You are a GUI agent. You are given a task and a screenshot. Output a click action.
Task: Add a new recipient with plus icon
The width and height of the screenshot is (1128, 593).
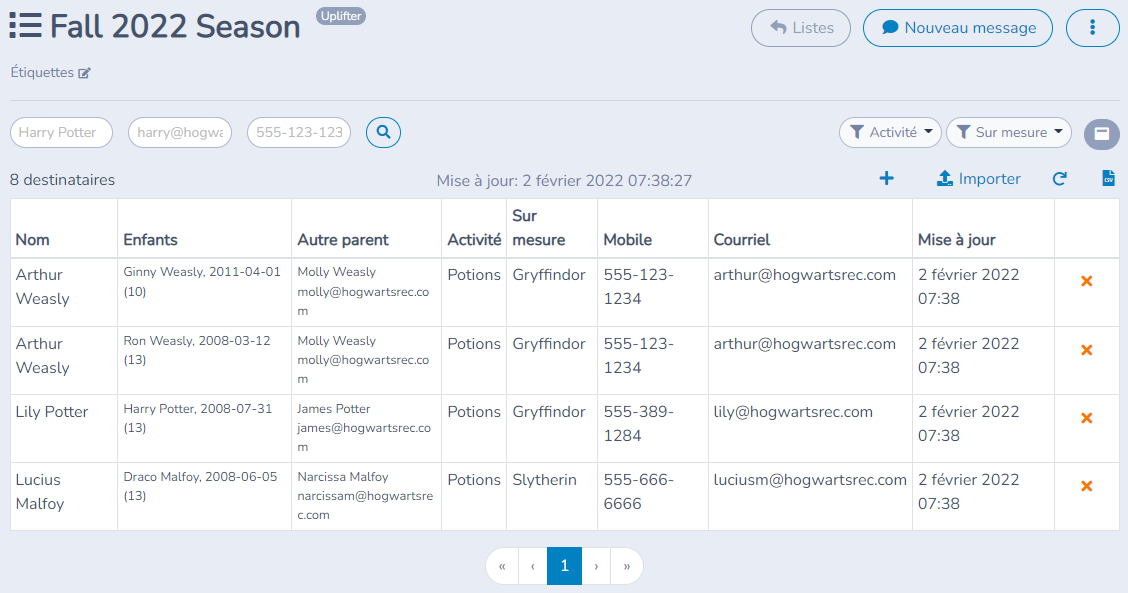click(886, 178)
